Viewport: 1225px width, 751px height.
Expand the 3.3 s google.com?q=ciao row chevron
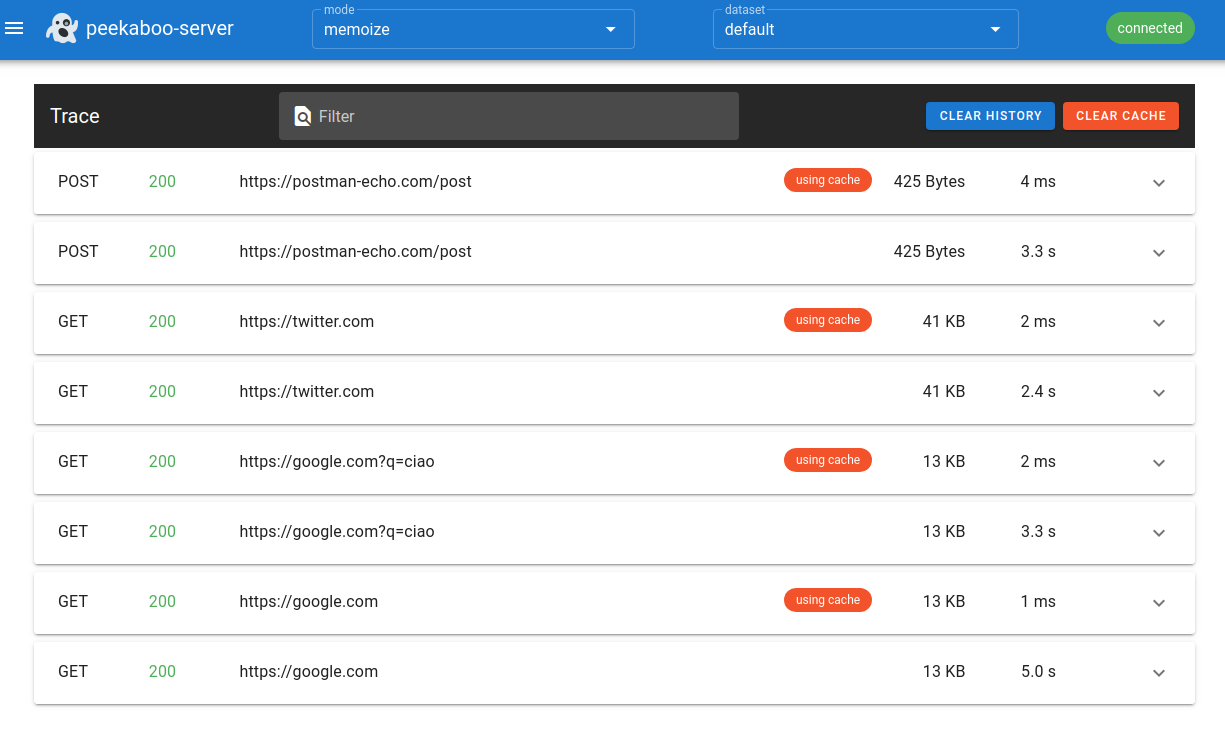coord(1159,532)
